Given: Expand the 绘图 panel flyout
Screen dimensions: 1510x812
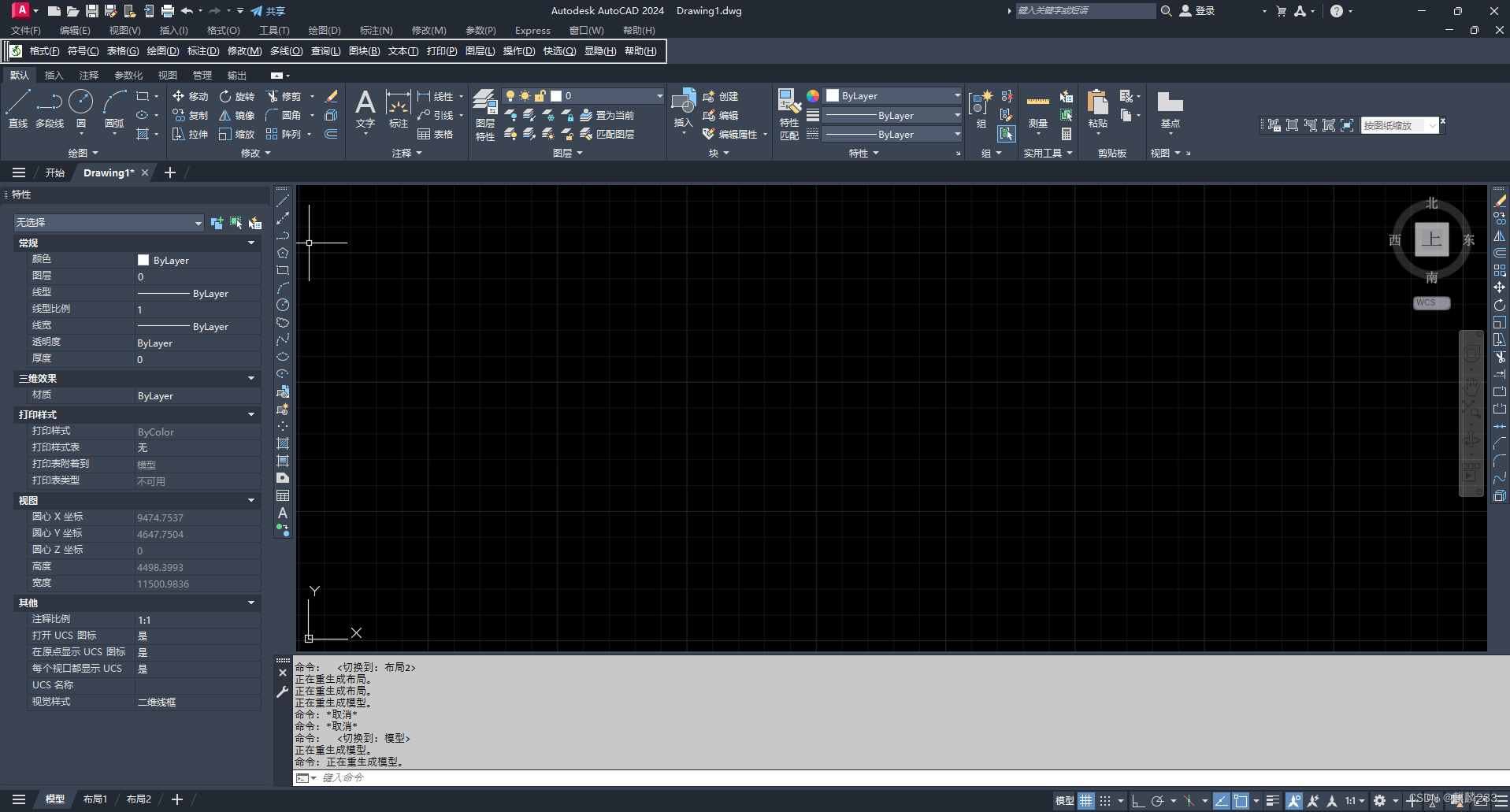Looking at the screenshot, I should tap(83, 153).
